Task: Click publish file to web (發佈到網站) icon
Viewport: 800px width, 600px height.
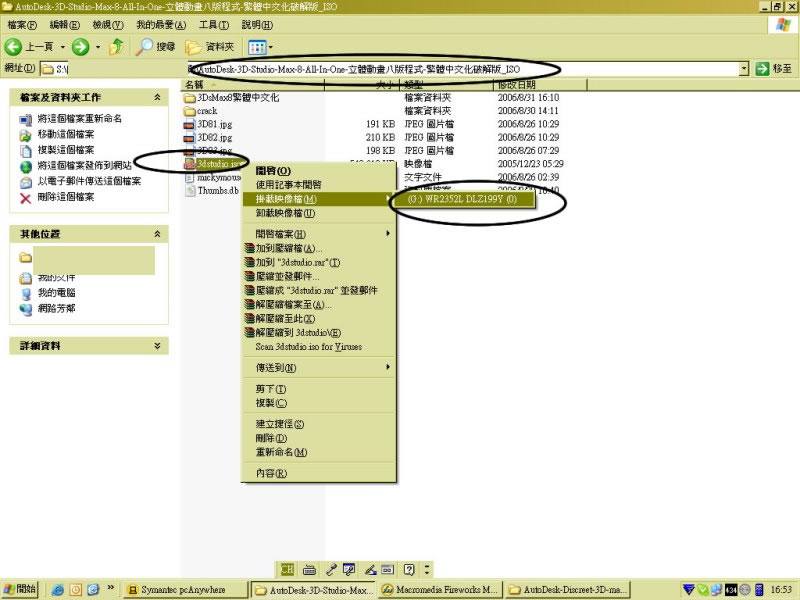Action: click(x=26, y=166)
